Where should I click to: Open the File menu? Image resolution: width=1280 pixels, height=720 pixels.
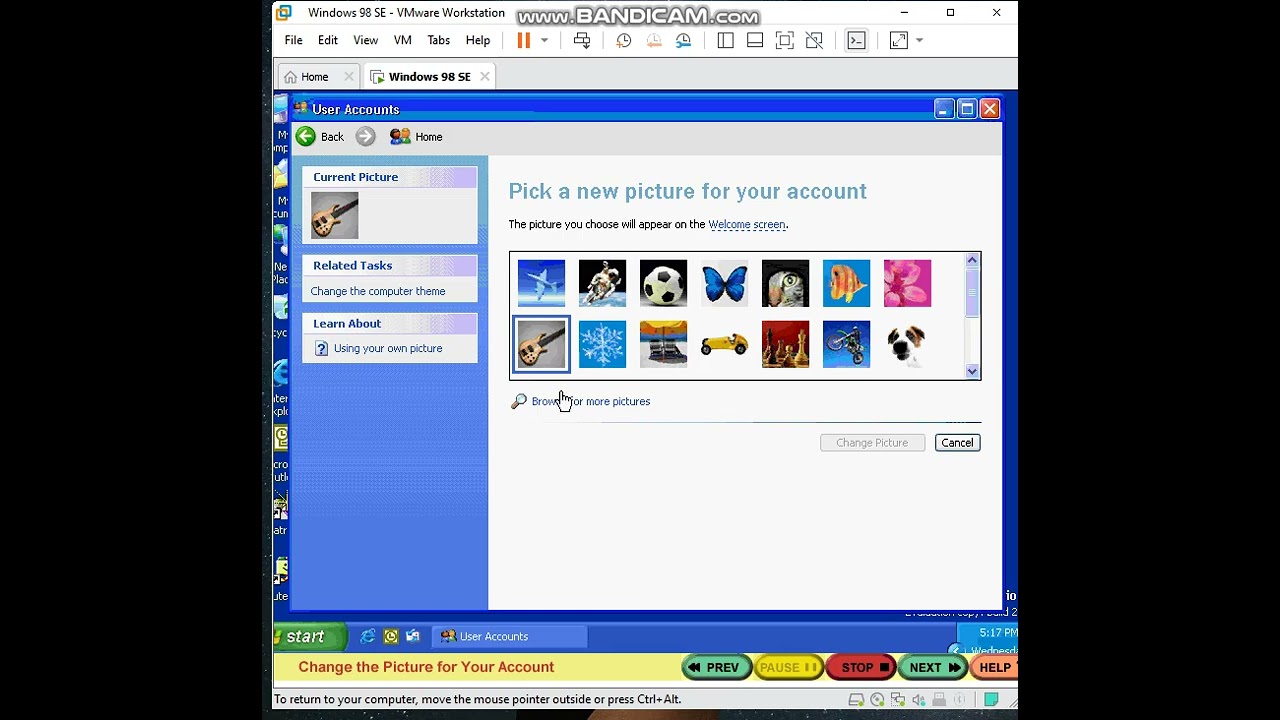(x=293, y=40)
